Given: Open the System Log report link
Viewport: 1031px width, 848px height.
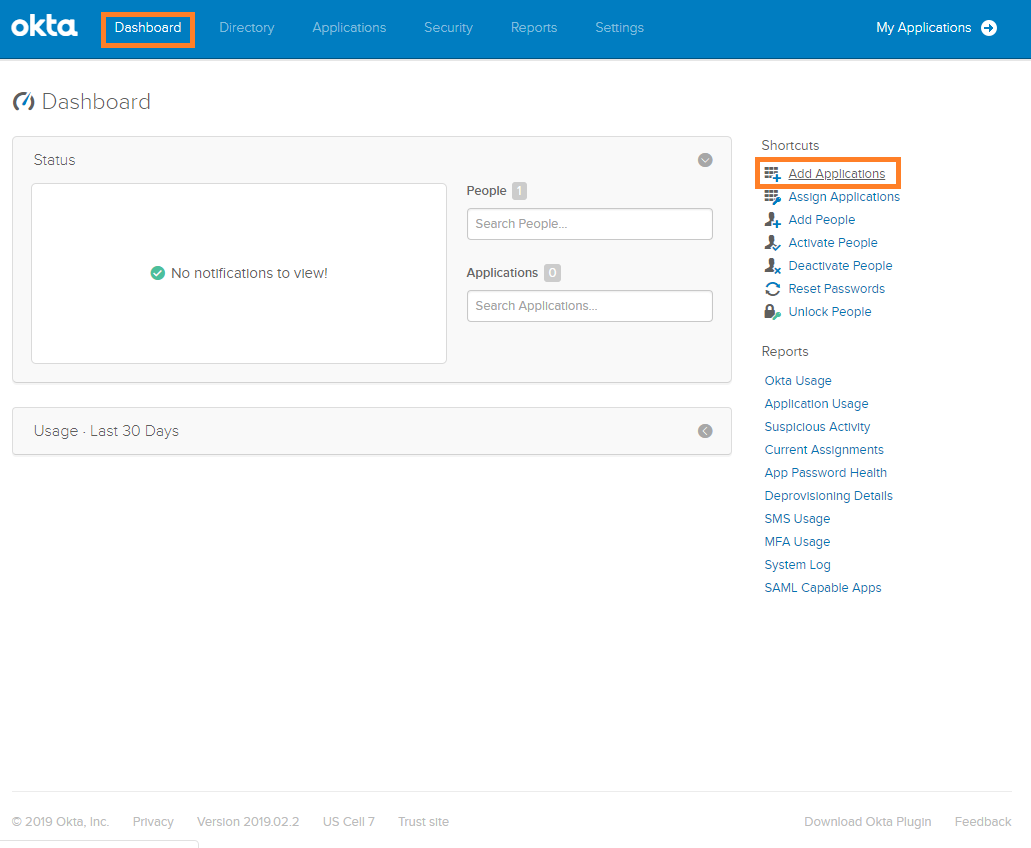Looking at the screenshot, I should [x=797, y=565].
